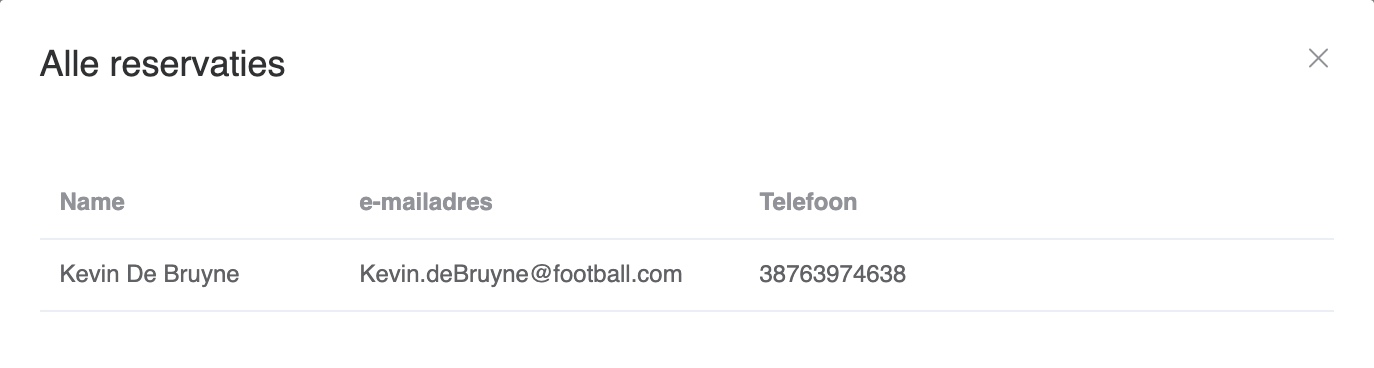Viewport: 1374px width, 368px height.
Task: Select the Name column header
Action: (92, 202)
